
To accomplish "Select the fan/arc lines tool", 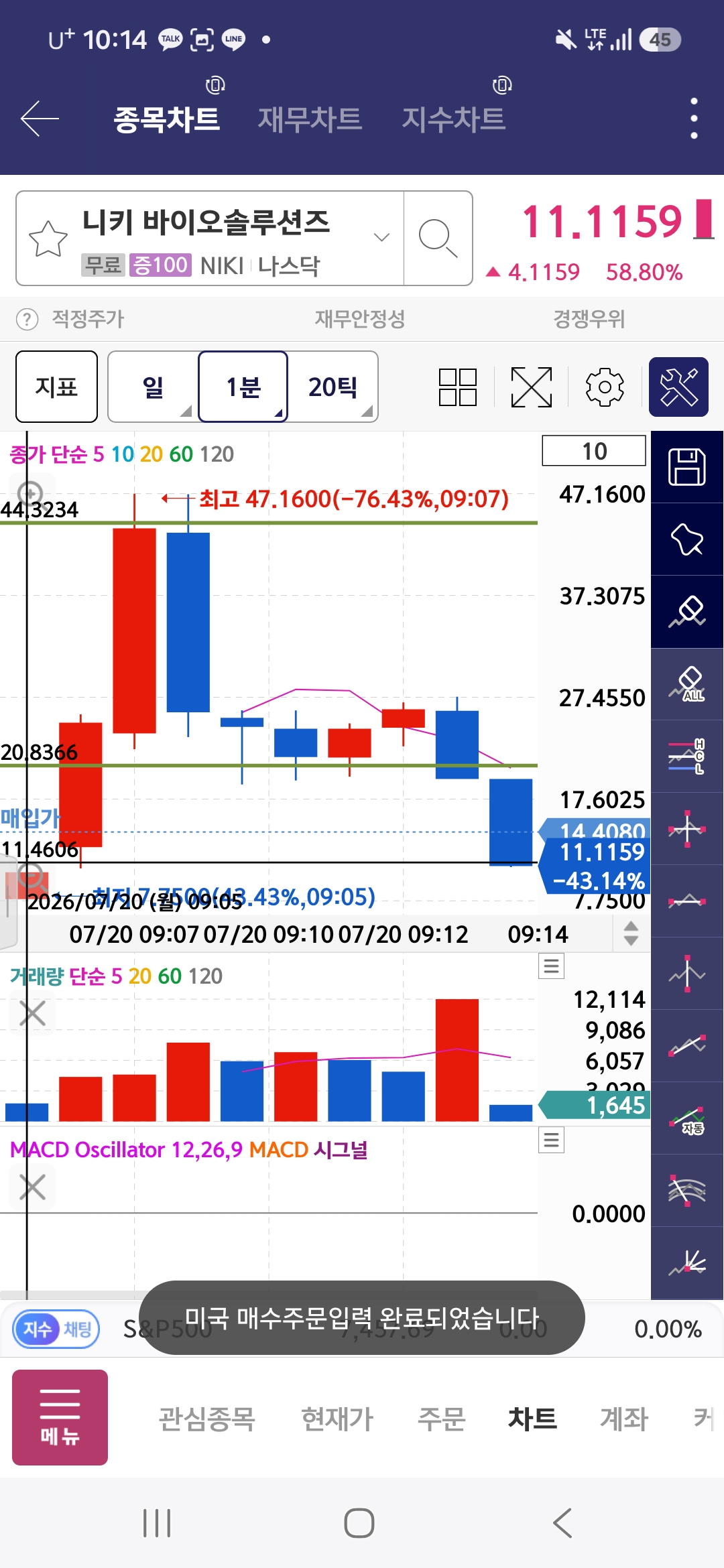I will [x=687, y=1191].
